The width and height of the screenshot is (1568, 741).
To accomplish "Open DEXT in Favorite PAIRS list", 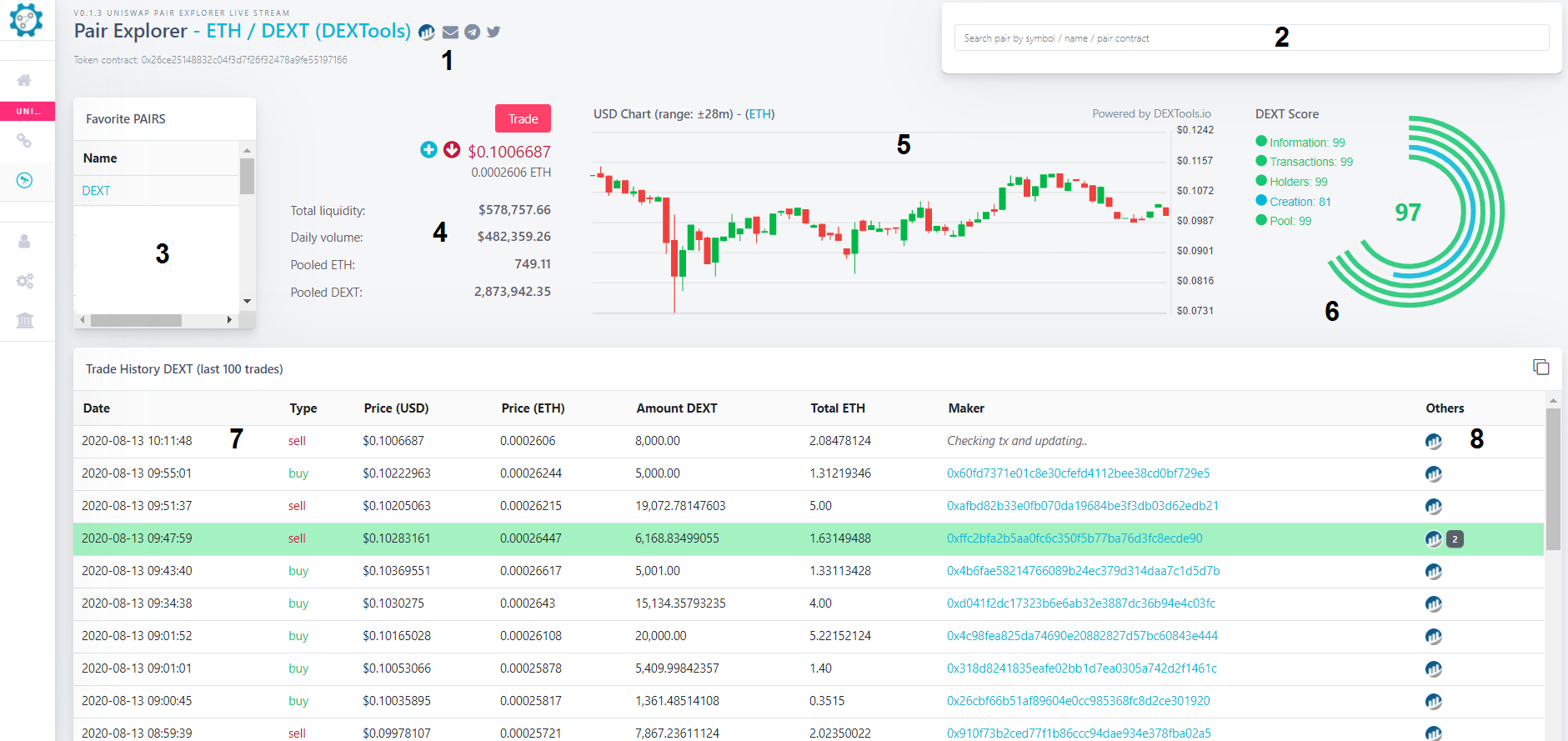I will point(96,190).
